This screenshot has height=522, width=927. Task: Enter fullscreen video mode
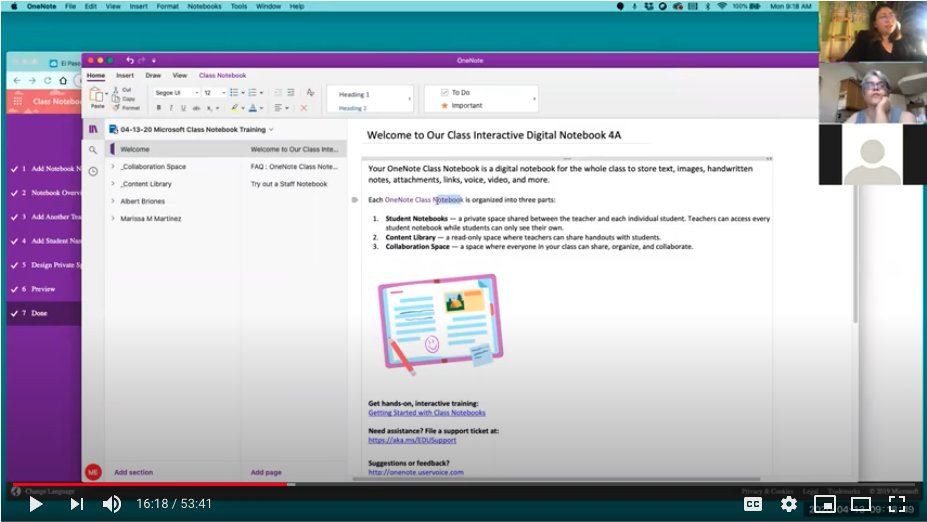click(897, 504)
